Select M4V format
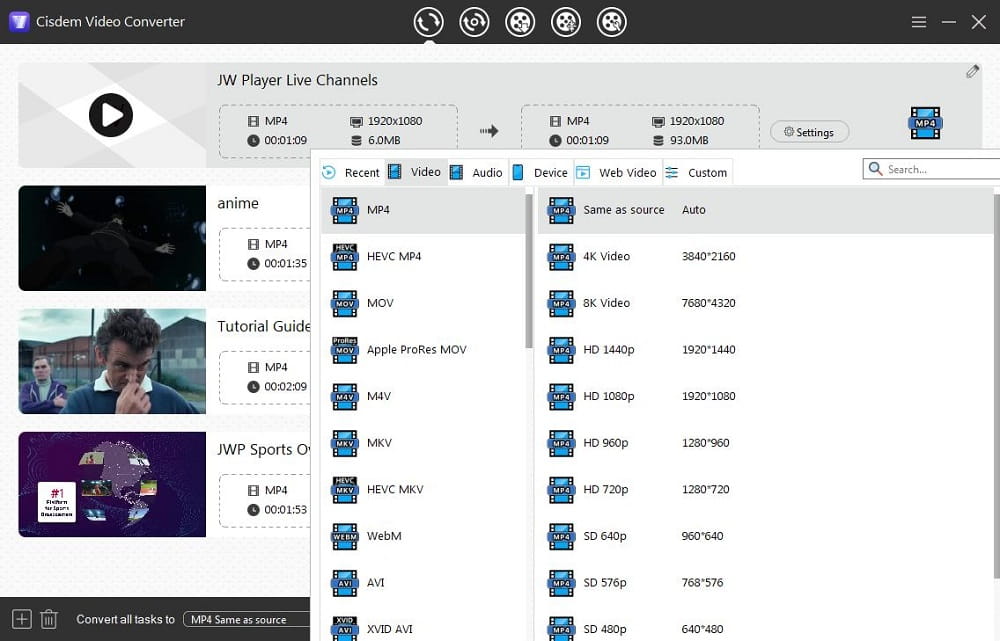This screenshot has width=1000, height=641. pyautogui.click(x=423, y=396)
